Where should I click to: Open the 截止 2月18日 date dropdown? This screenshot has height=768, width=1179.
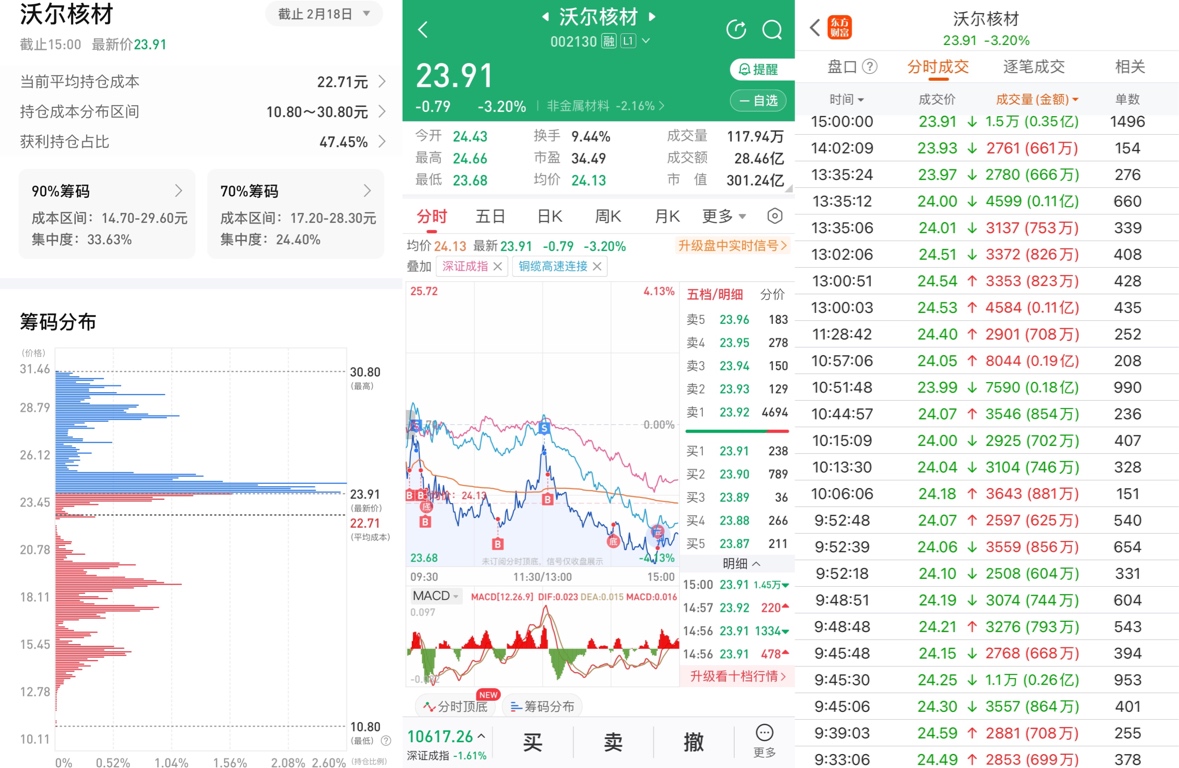[x=324, y=14]
